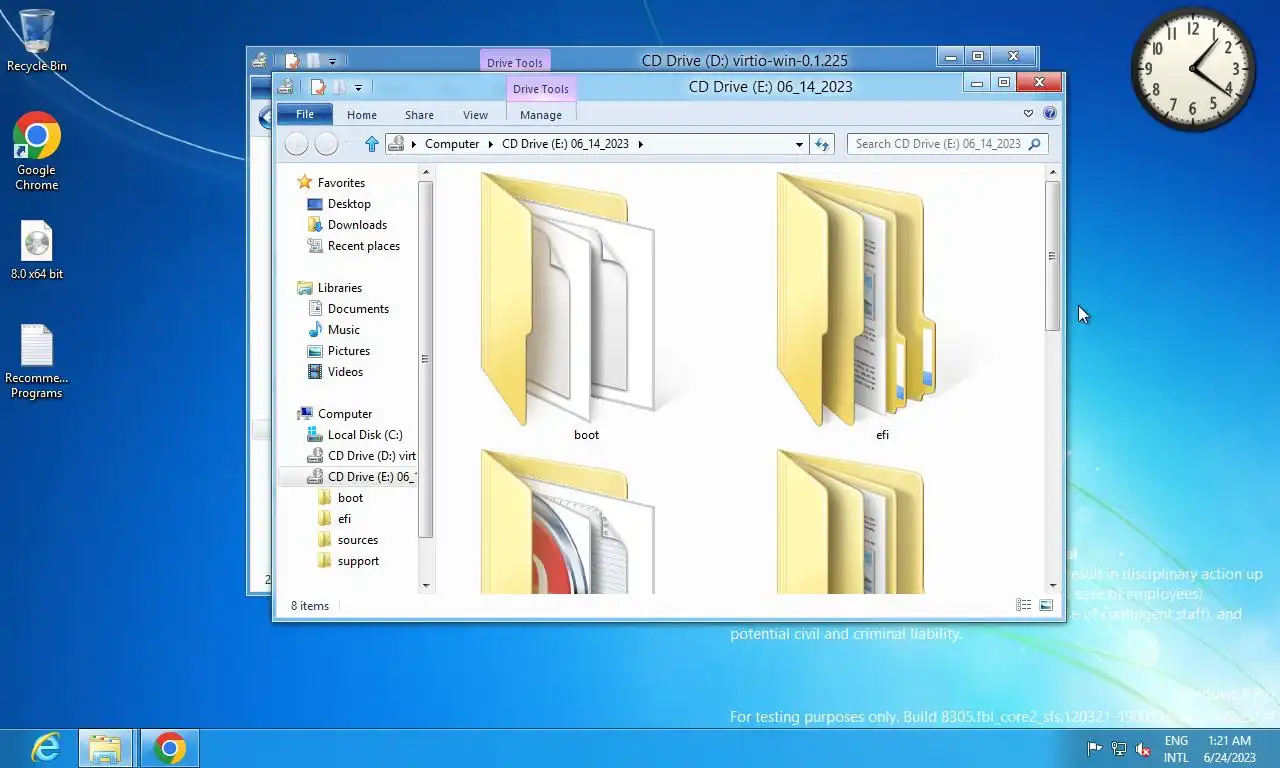Click the Chrome icon on the taskbar
Viewport: 1280px width, 768px height.
tap(170, 748)
